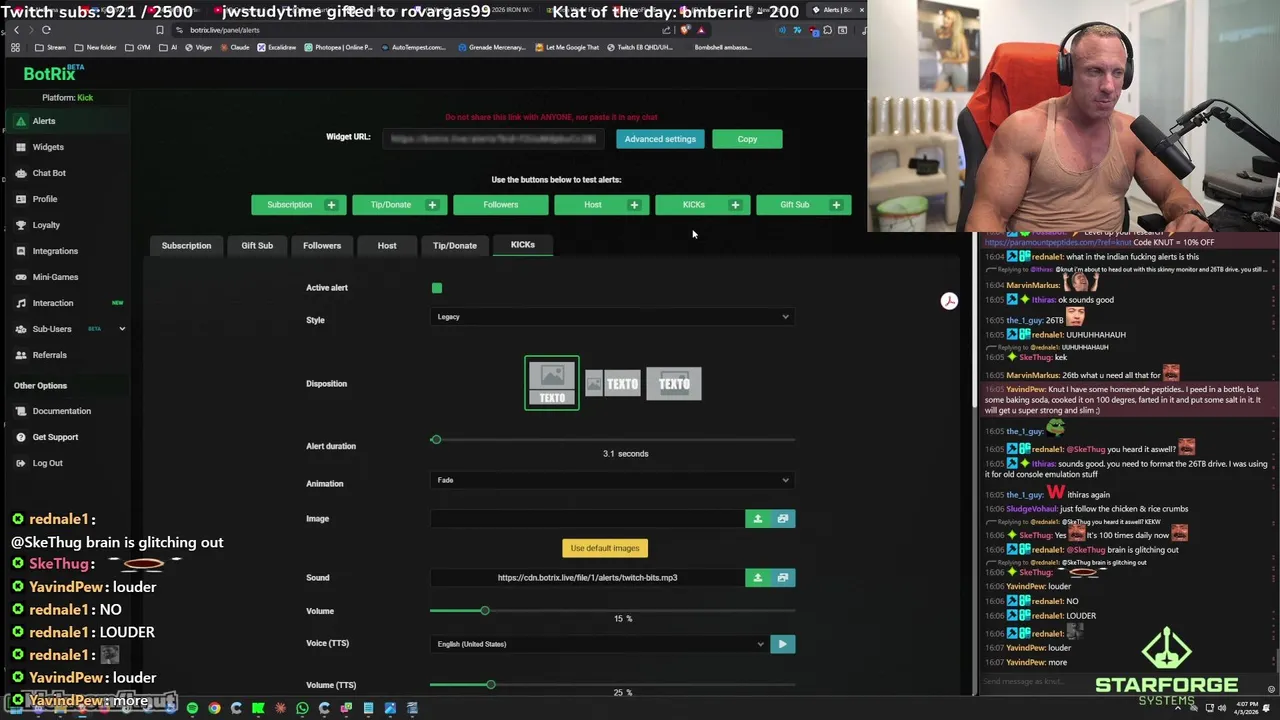This screenshot has height=720, width=1280.
Task: Open Integrations in the sidebar
Action: (x=54, y=251)
